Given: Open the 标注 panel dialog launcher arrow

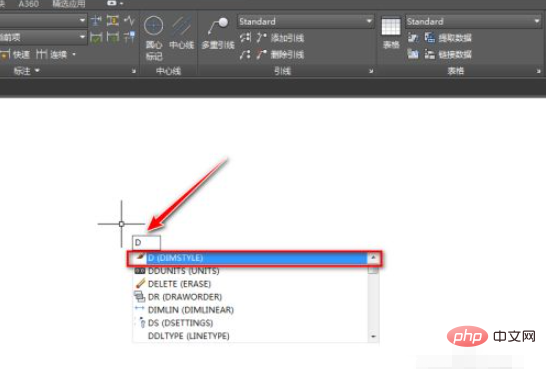Looking at the screenshot, I should point(134,71).
